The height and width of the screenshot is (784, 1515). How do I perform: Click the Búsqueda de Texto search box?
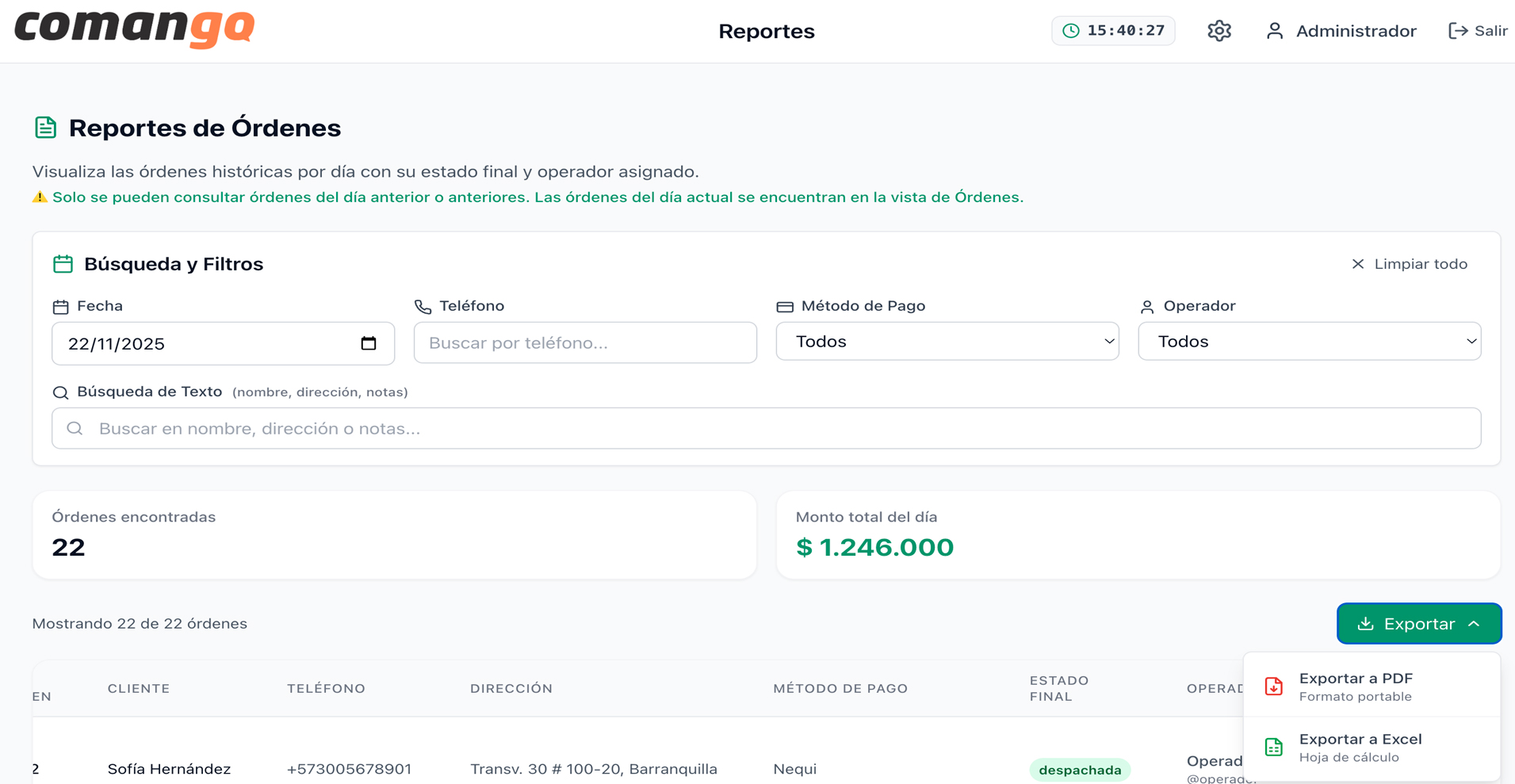point(766,429)
